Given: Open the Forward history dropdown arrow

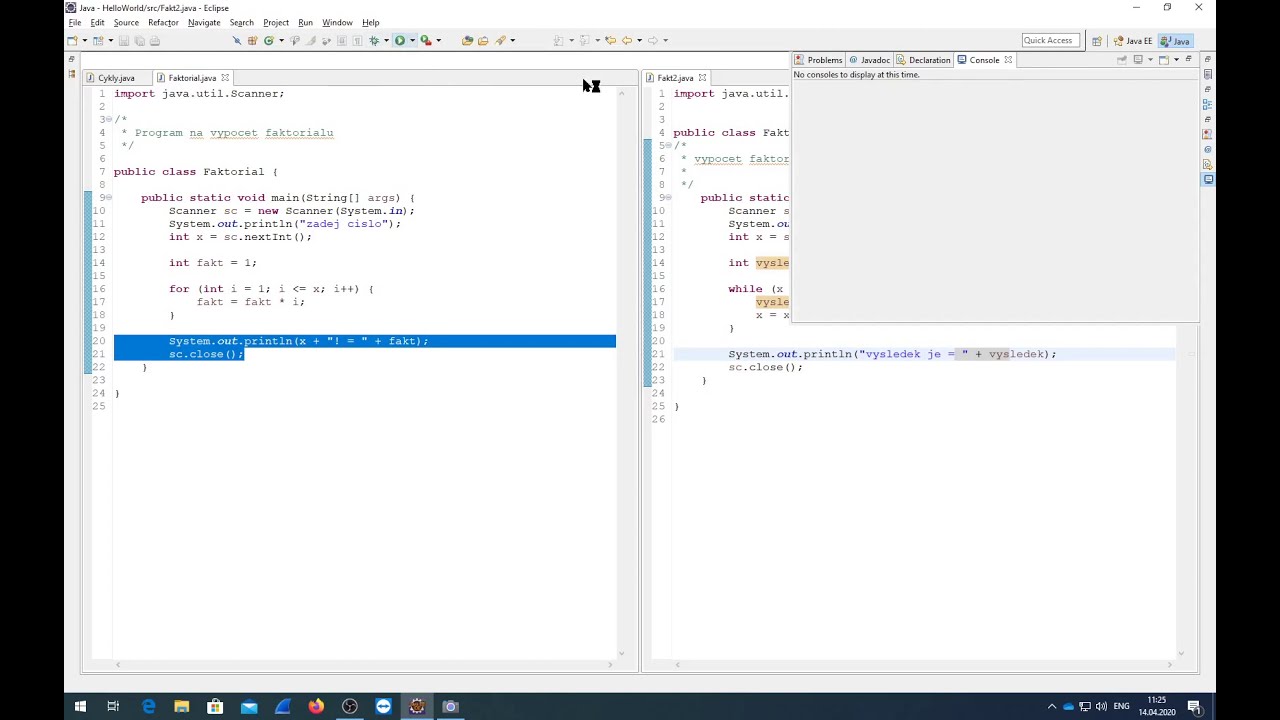Looking at the screenshot, I should pos(665,40).
